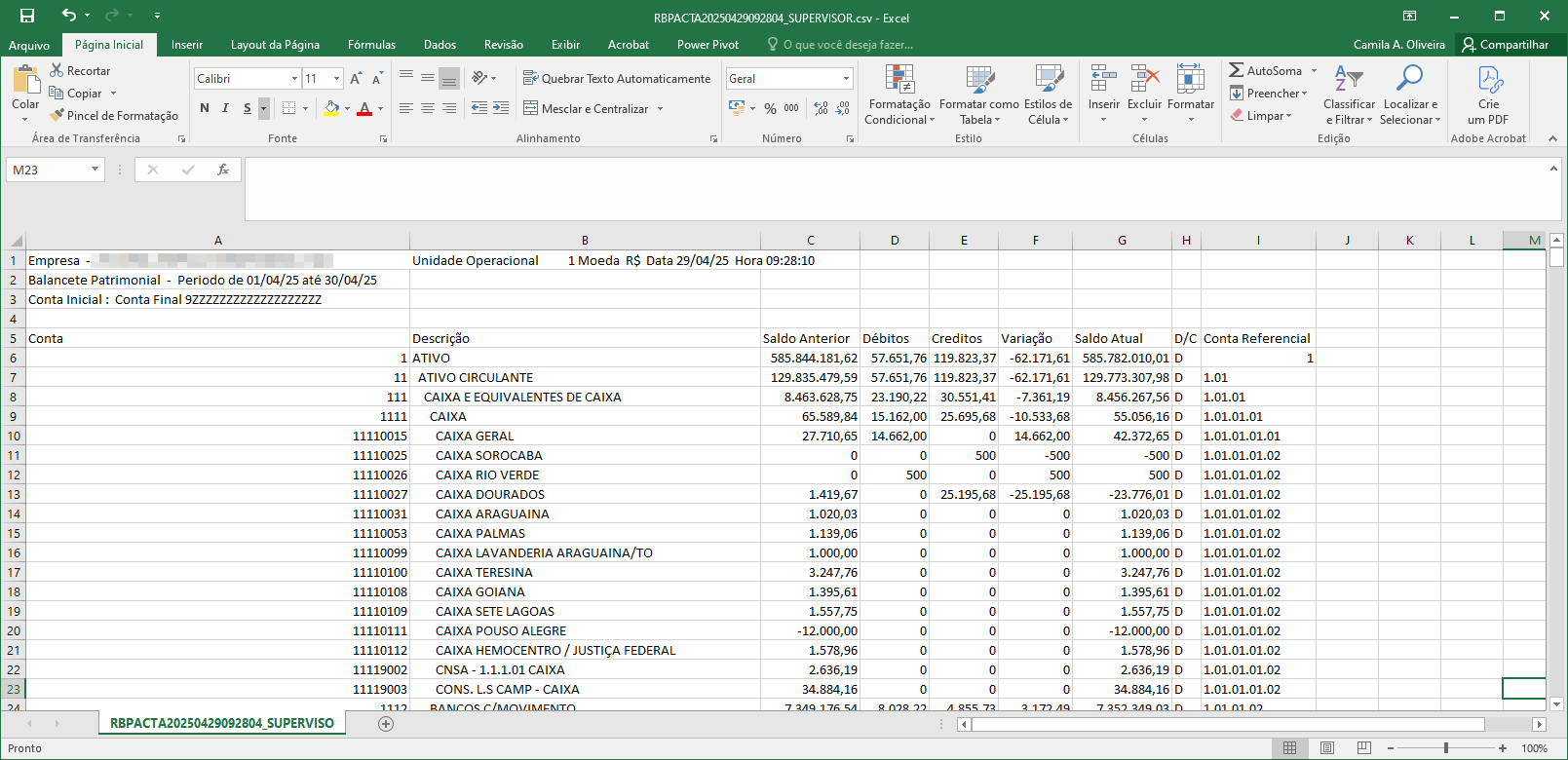Click the 'O que você deseja fazer' search box
The height and width of the screenshot is (760, 1568).
[840, 45]
